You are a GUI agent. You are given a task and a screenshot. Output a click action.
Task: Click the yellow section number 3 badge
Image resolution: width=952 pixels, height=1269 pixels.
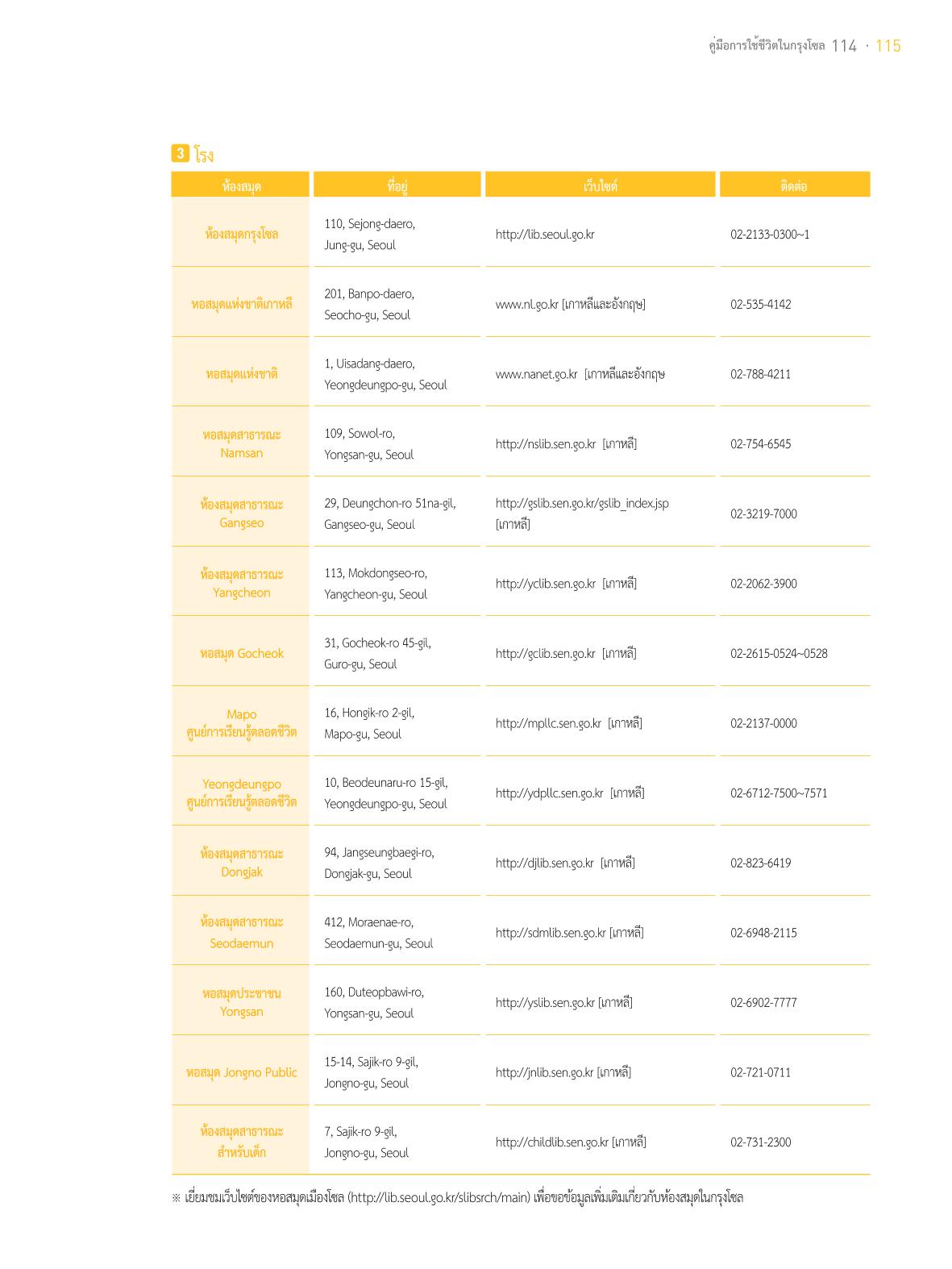180,153
